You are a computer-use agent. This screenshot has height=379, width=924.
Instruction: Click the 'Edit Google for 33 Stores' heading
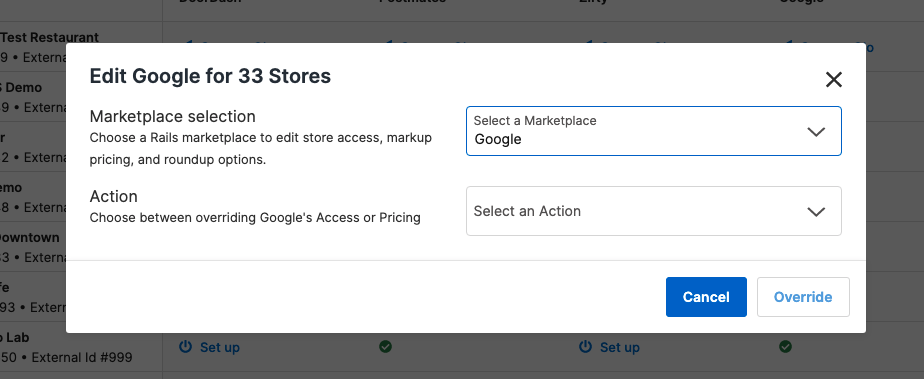coord(210,76)
